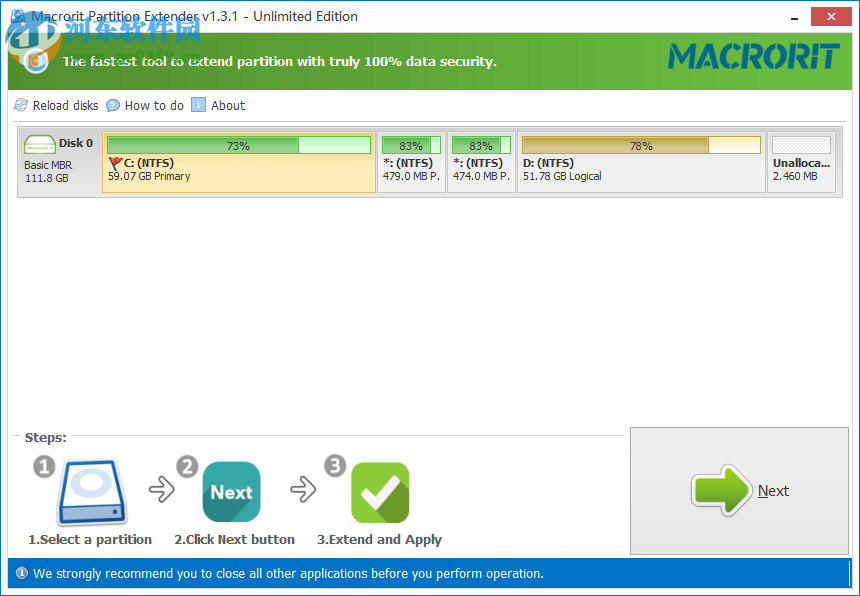The image size is (860, 596).
Task: Click the Disk 0 label panel
Action: click(55, 160)
